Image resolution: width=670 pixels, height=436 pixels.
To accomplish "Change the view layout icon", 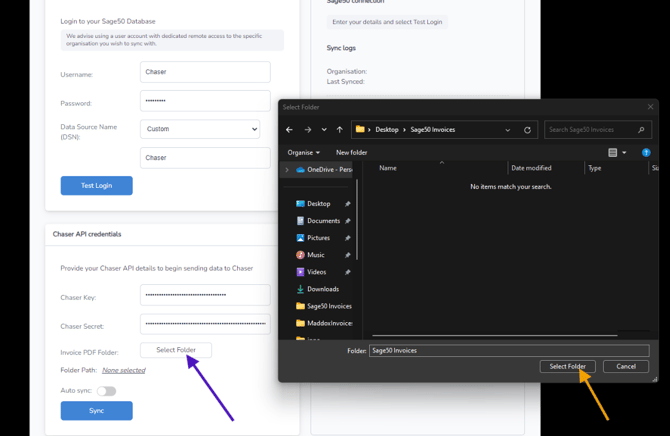I will [x=613, y=153].
